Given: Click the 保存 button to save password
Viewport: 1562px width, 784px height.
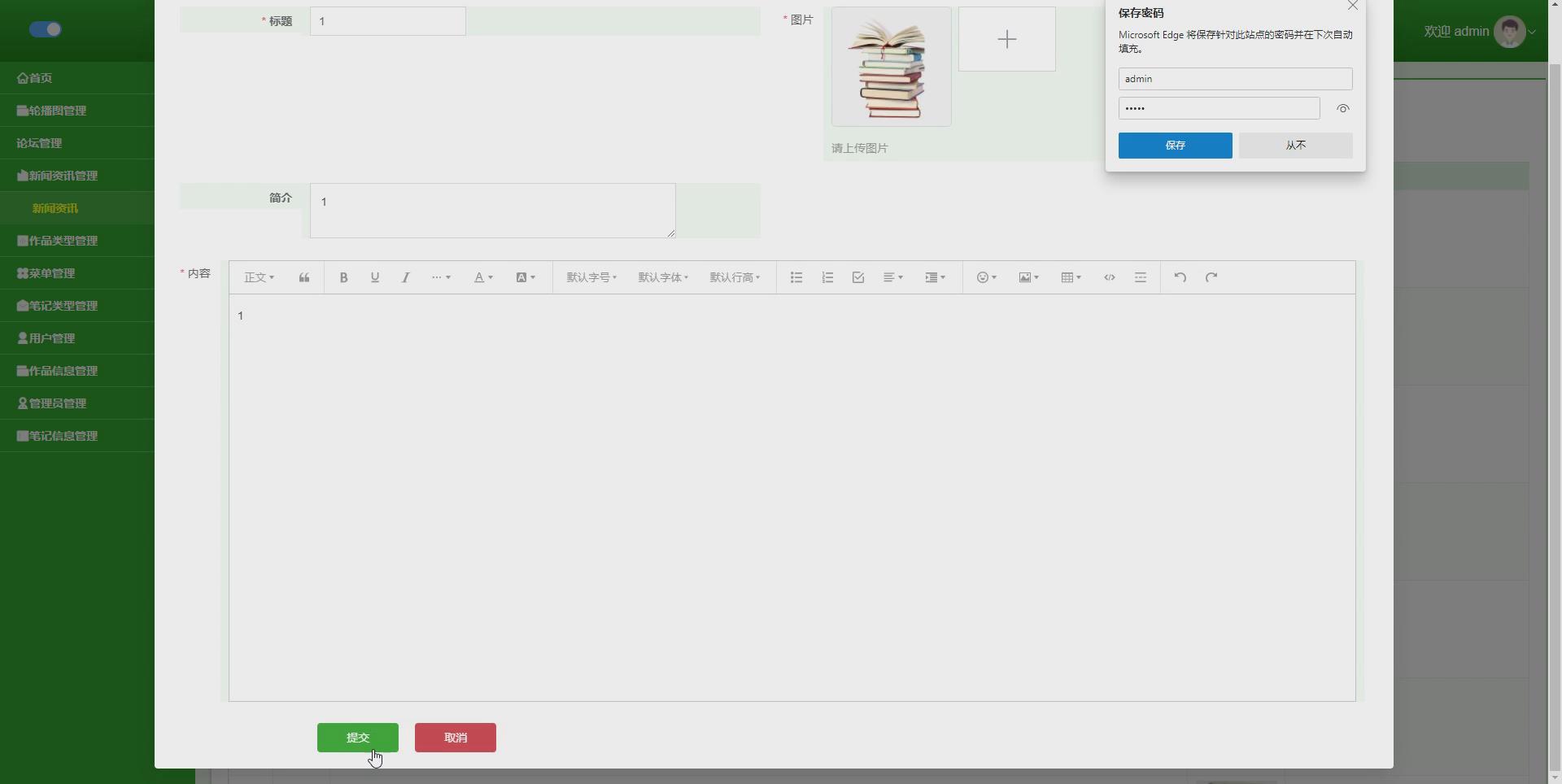Looking at the screenshot, I should click(x=1175, y=146).
